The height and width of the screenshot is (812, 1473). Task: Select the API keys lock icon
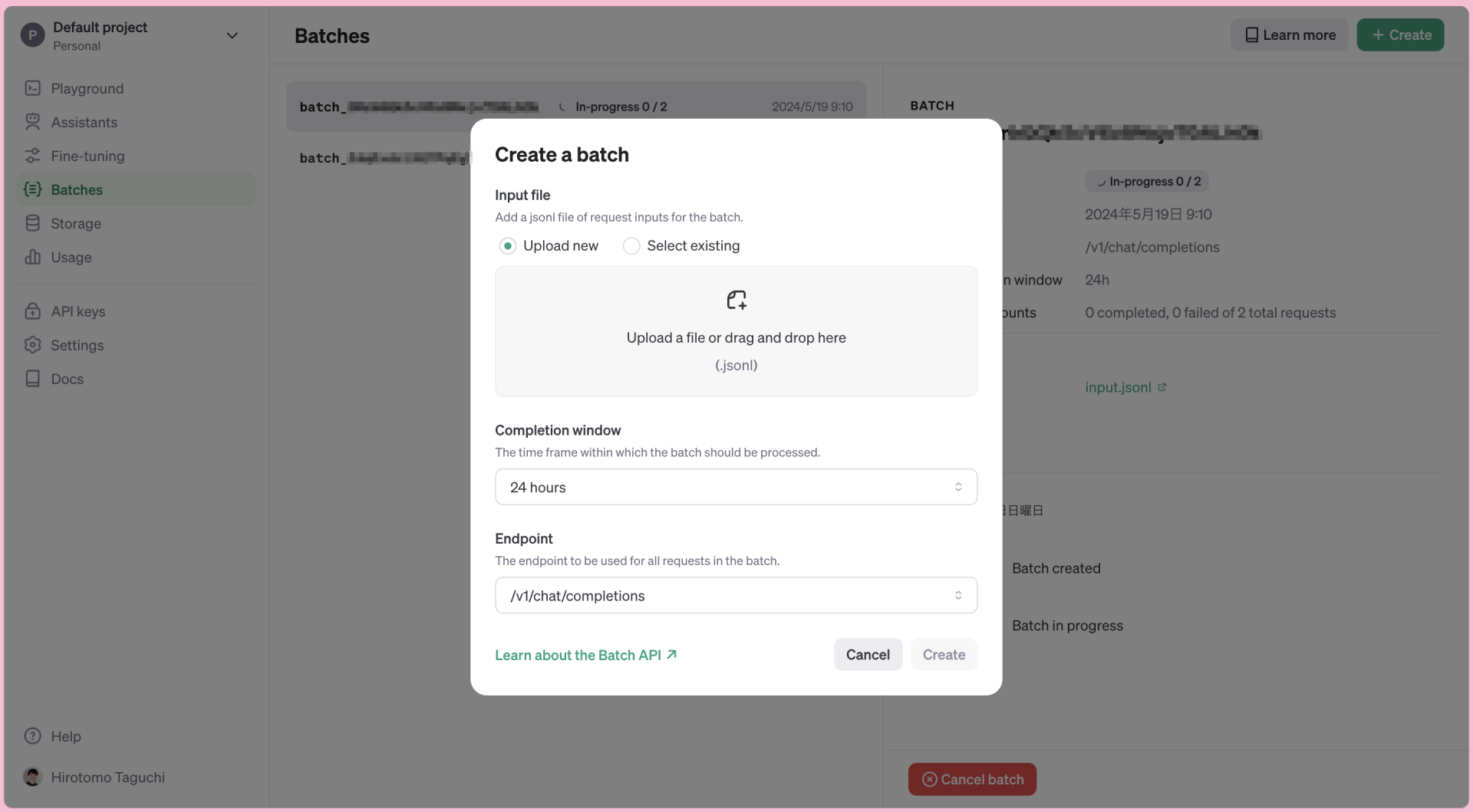[x=32, y=311]
